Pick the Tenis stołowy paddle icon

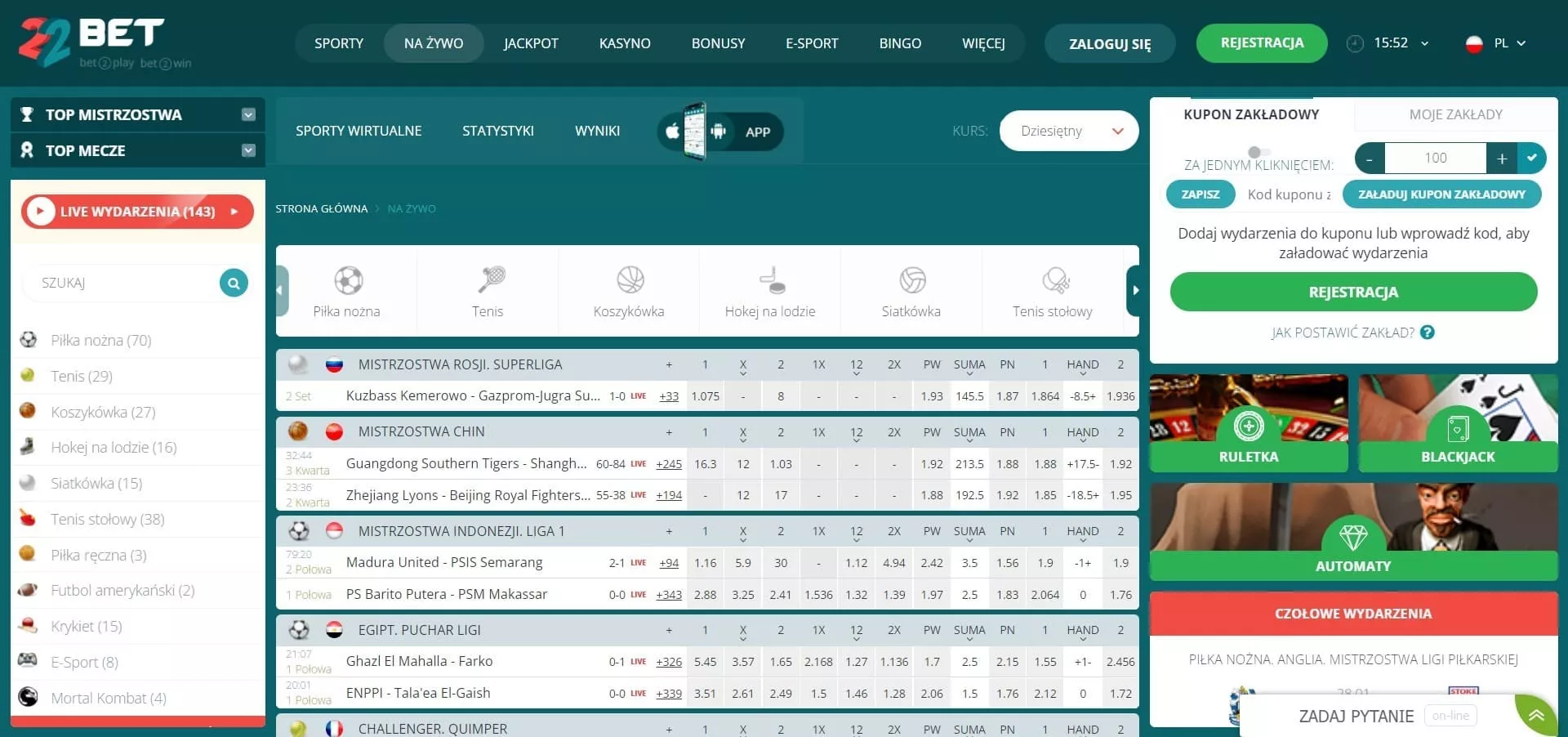[1054, 281]
